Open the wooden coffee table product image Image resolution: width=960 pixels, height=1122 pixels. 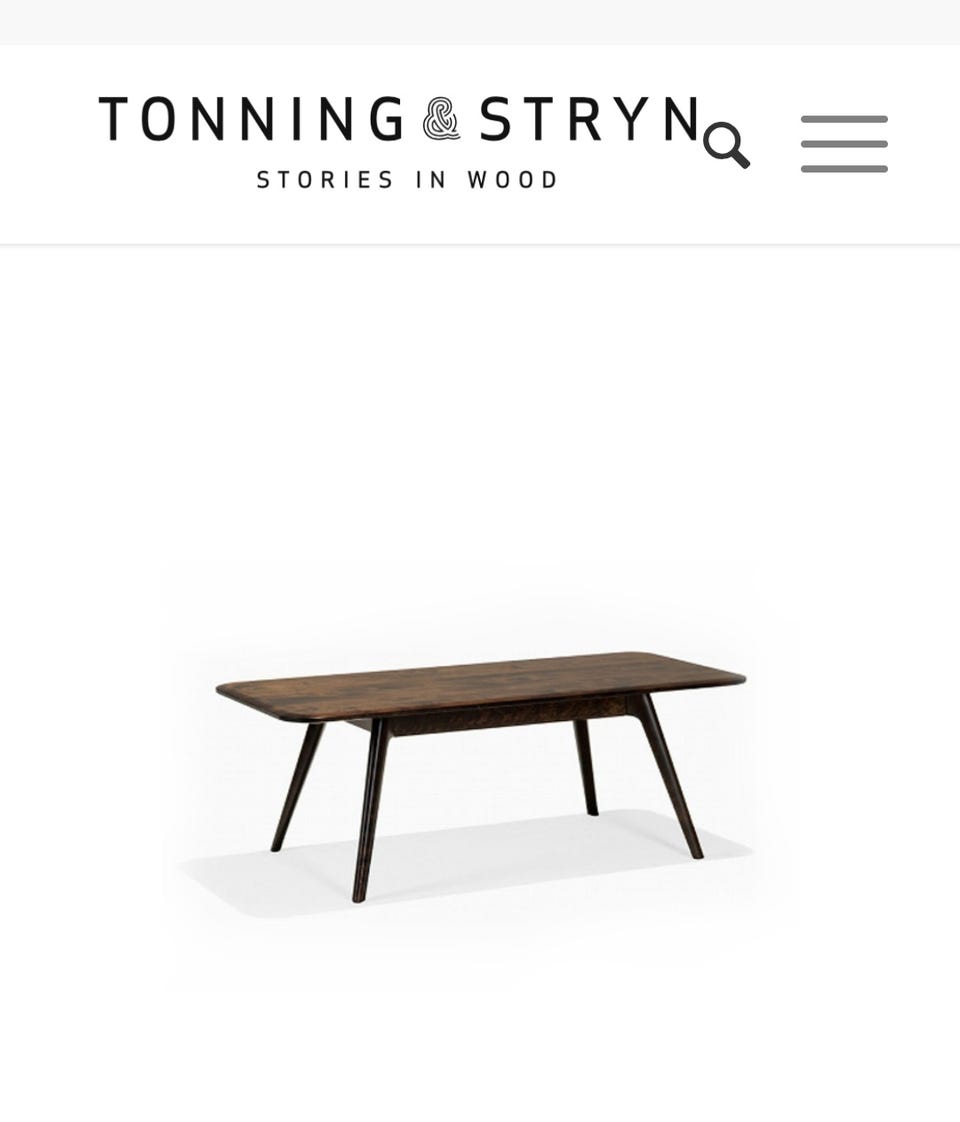[480, 776]
